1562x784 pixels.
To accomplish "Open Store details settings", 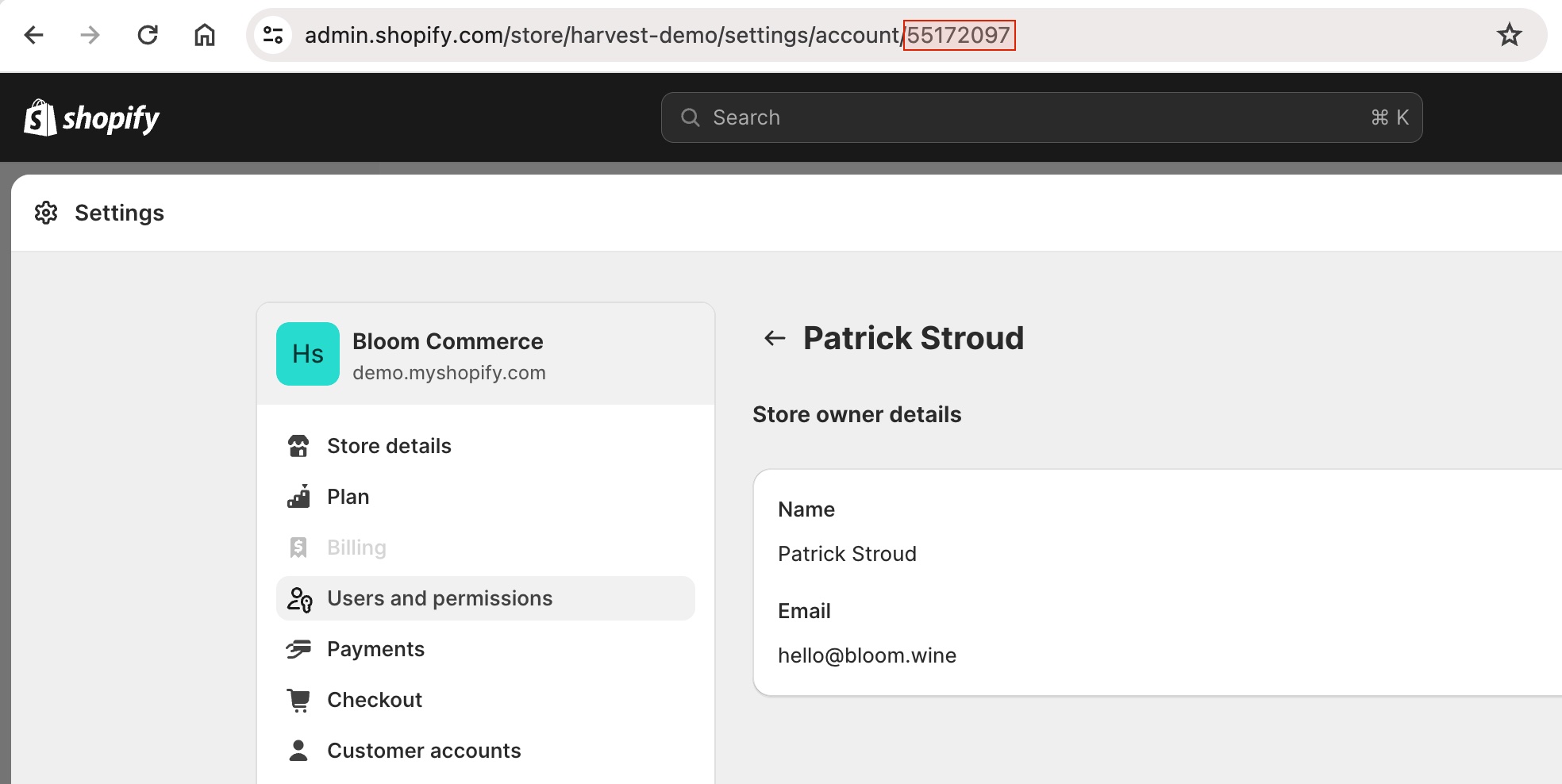I will [389, 446].
